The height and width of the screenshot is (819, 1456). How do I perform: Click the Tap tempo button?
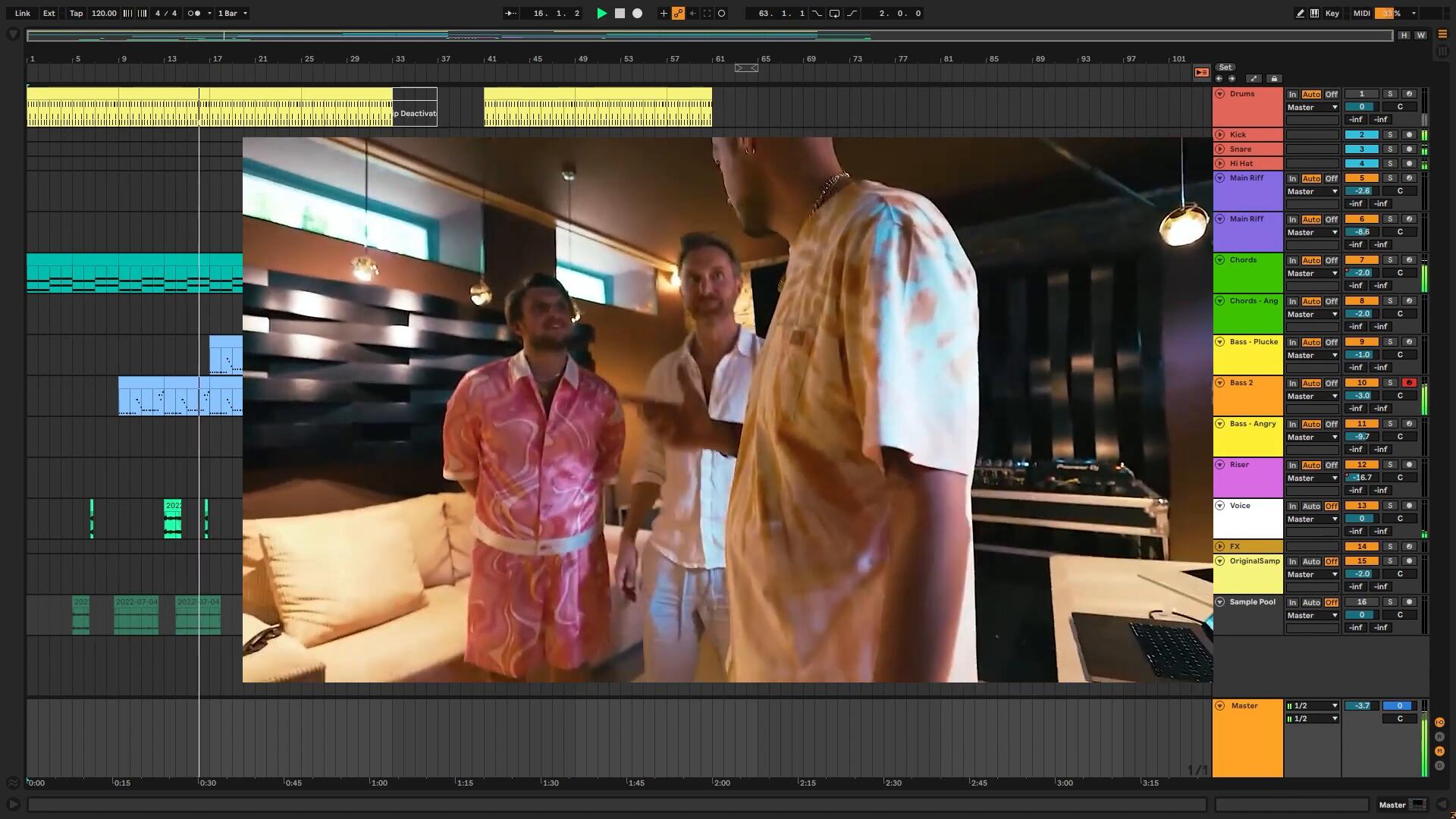coord(76,13)
